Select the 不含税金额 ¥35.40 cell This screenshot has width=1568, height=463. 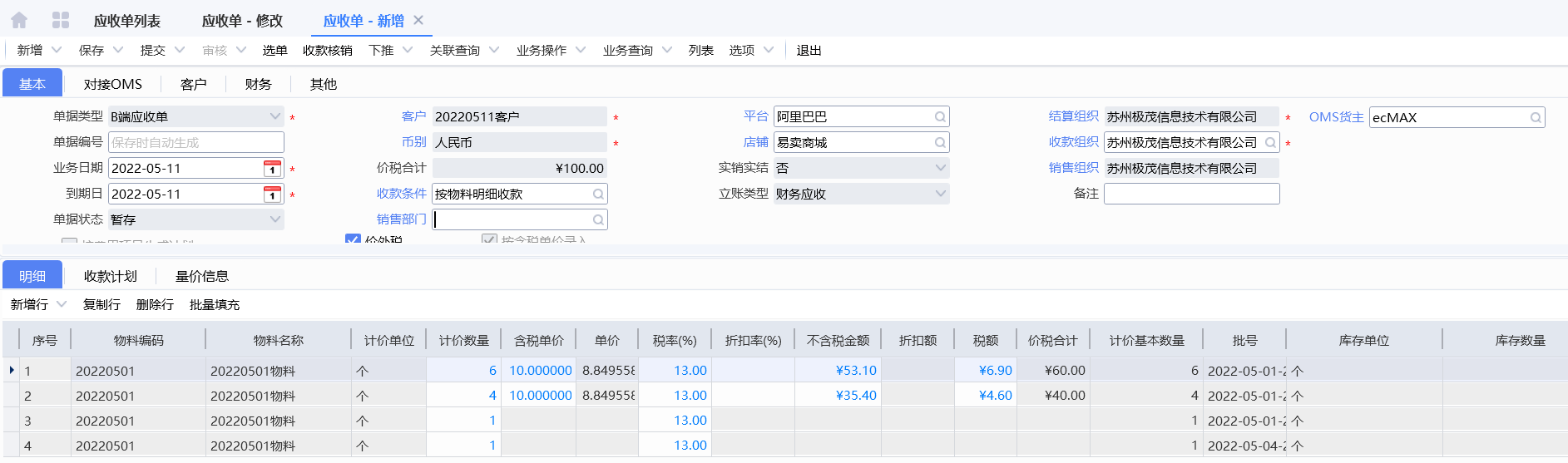point(838,395)
